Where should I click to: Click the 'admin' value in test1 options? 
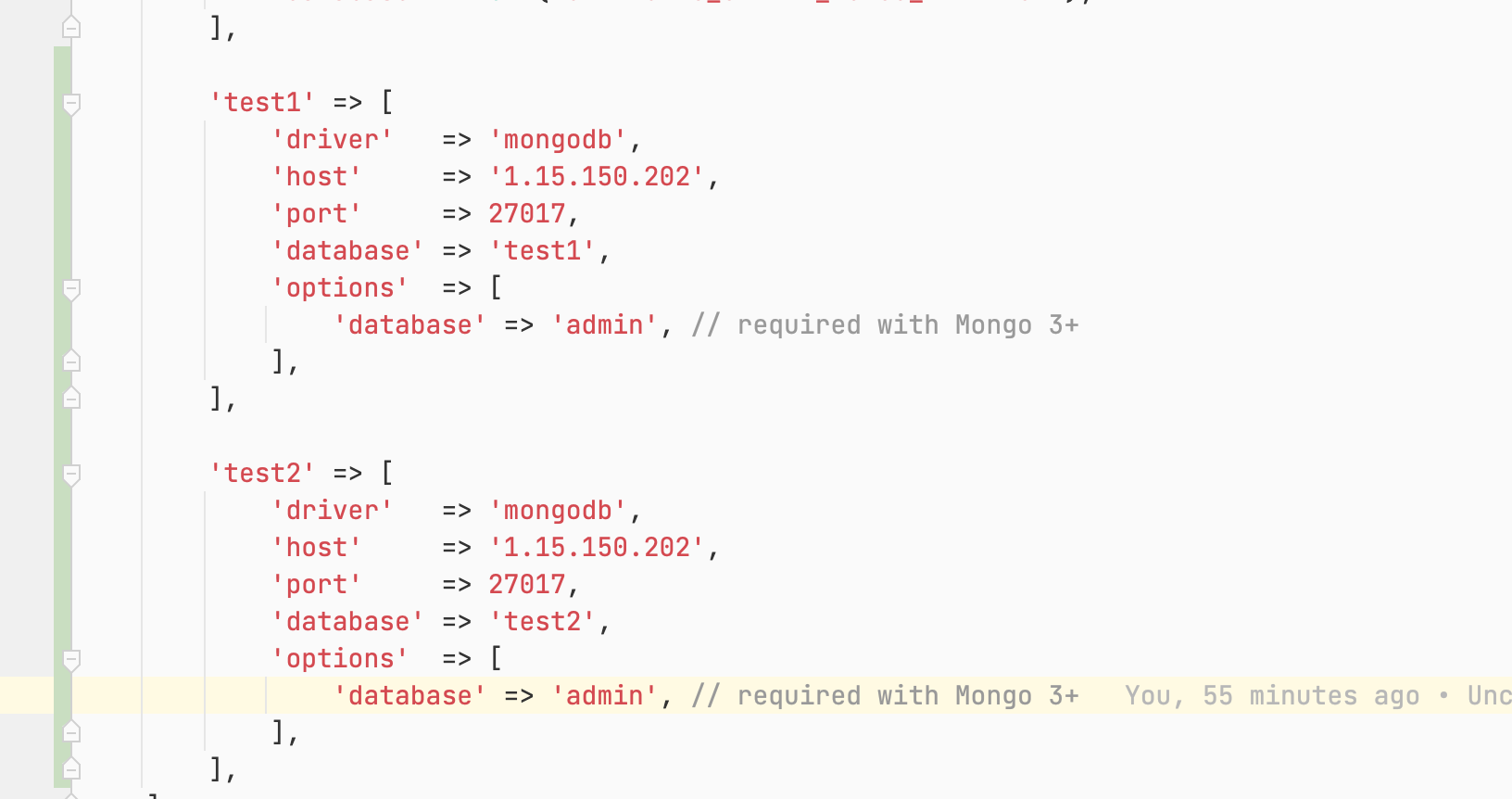coord(604,325)
